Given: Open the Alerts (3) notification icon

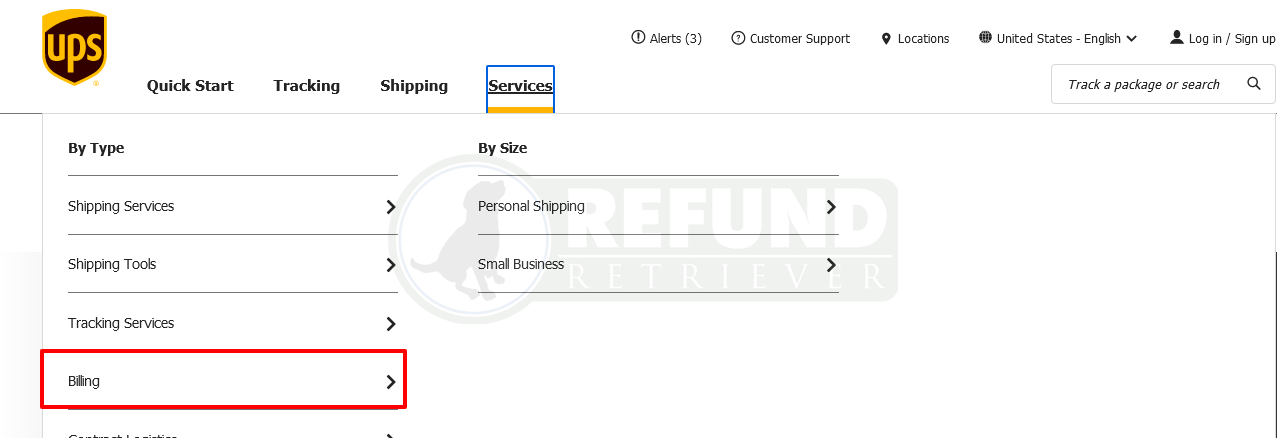Looking at the screenshot, I should point(638,38).
